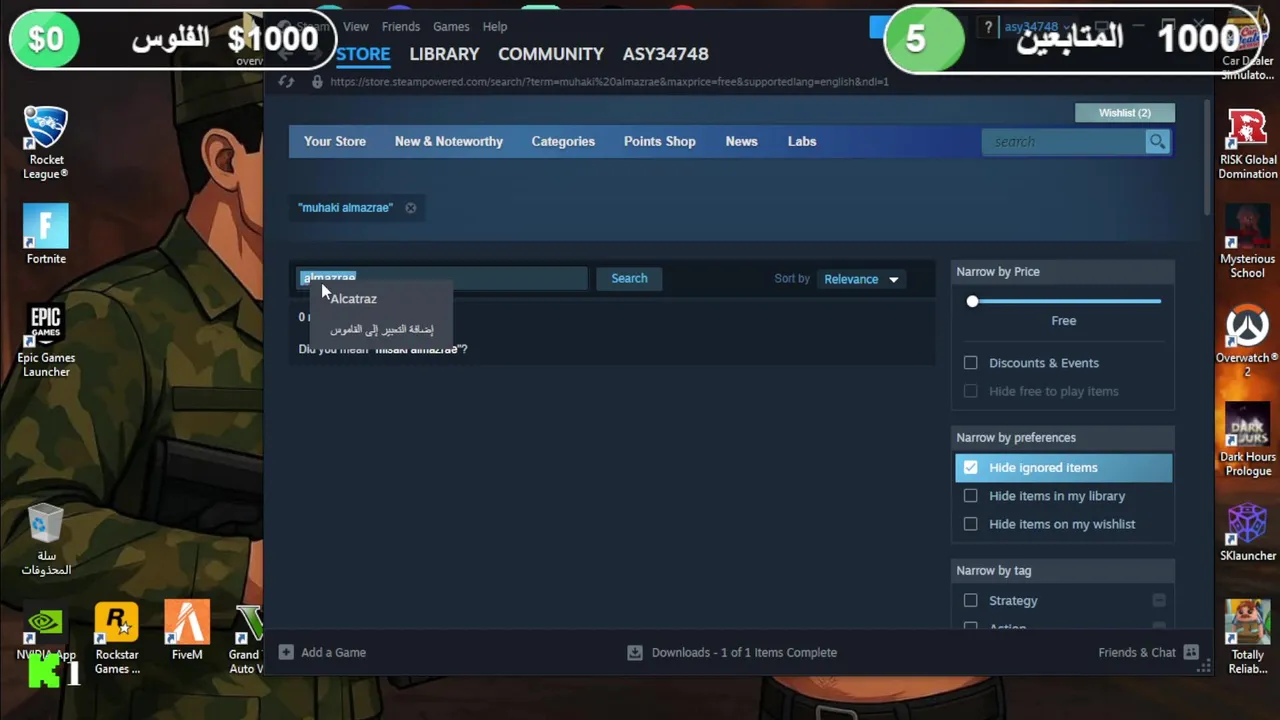Click the store URL address text
The width and height of the screenshot is (1280, 720).
click(x=609, y=82)
